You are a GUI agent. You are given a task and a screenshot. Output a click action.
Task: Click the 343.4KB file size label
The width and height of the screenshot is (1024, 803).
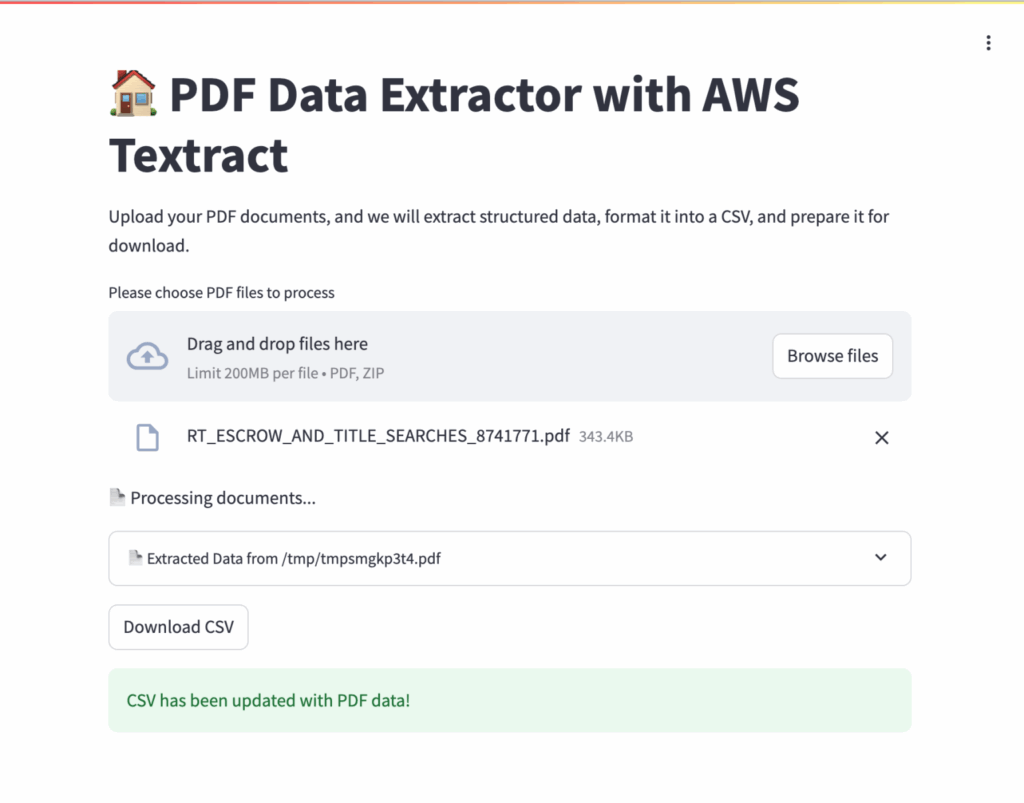pyautogui.click(x=606, y=437)
